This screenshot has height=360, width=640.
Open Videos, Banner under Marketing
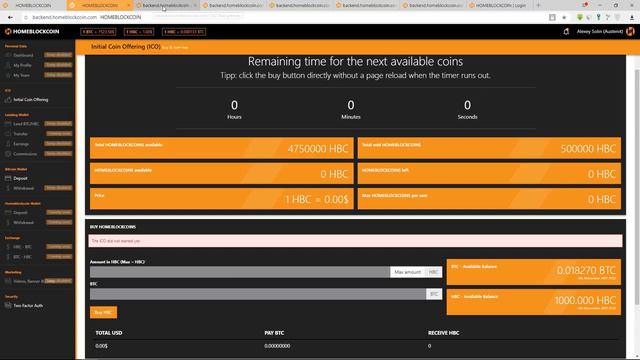click(28, 281)
